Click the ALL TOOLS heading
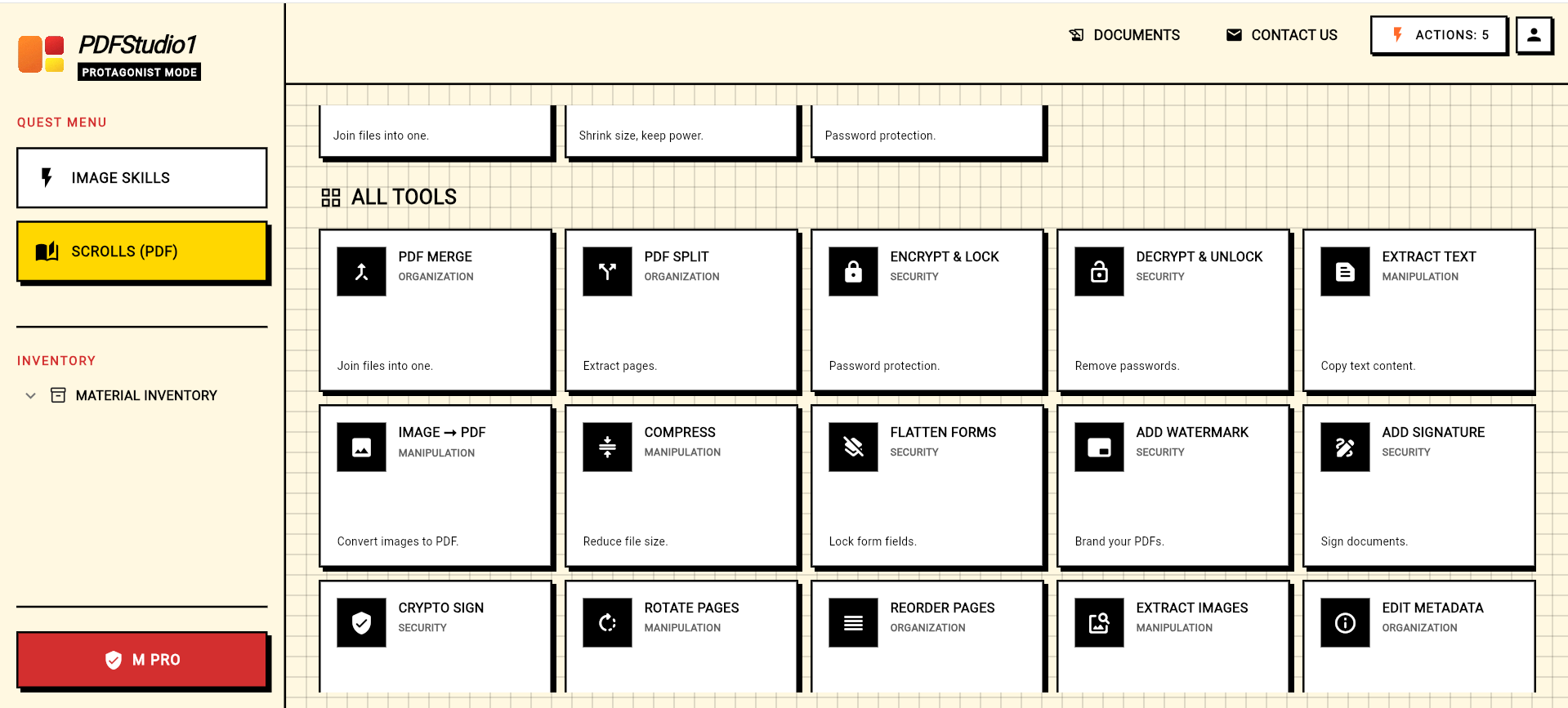The image size is (1568, 708). click(x=404, y=197)
